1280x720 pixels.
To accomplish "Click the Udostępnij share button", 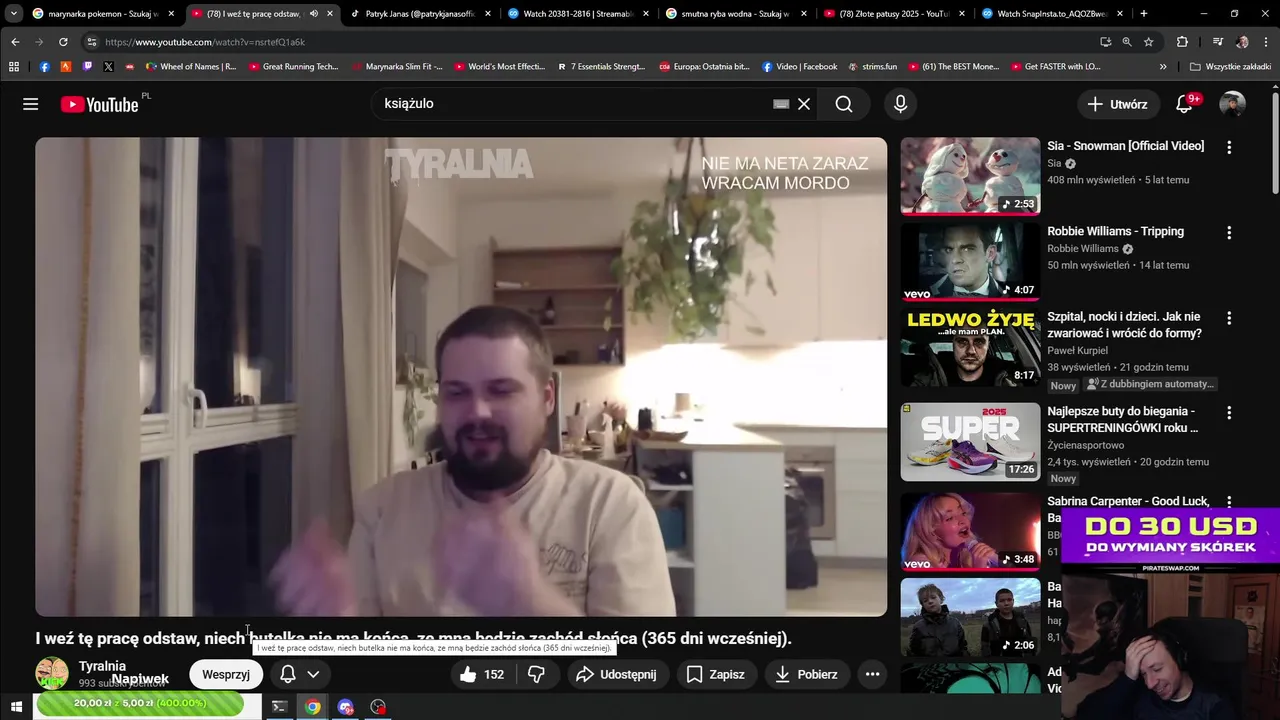I will click(616, 675).
